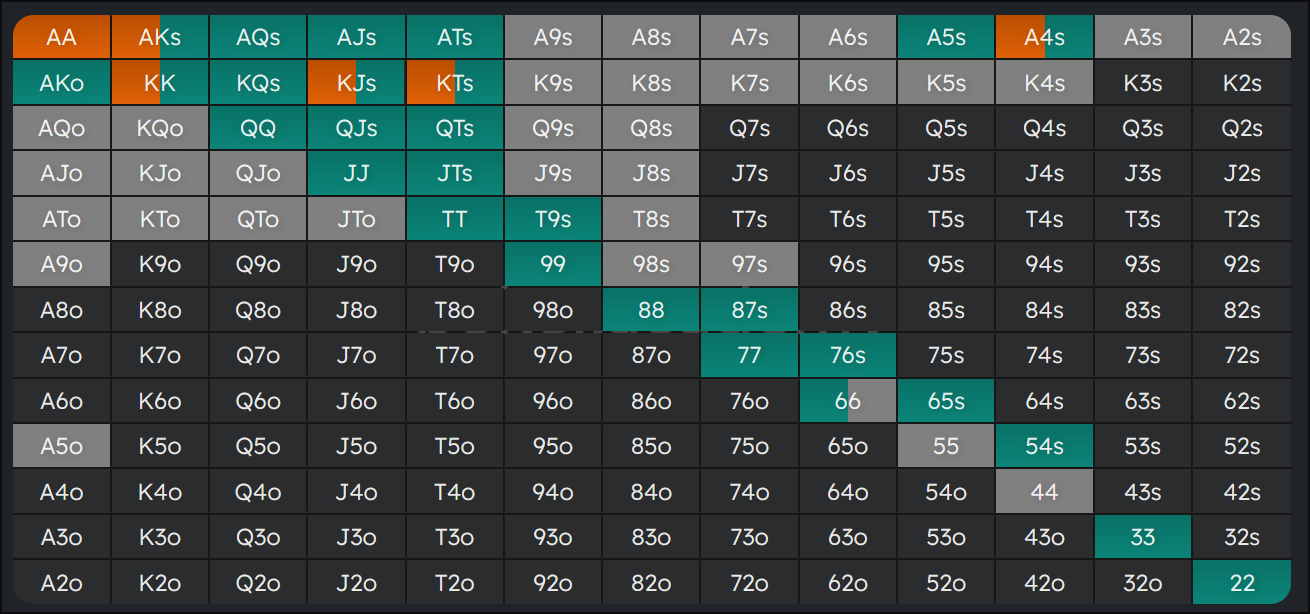Click the 97s hand cell

pyautogui.click(x=749, y=265)
